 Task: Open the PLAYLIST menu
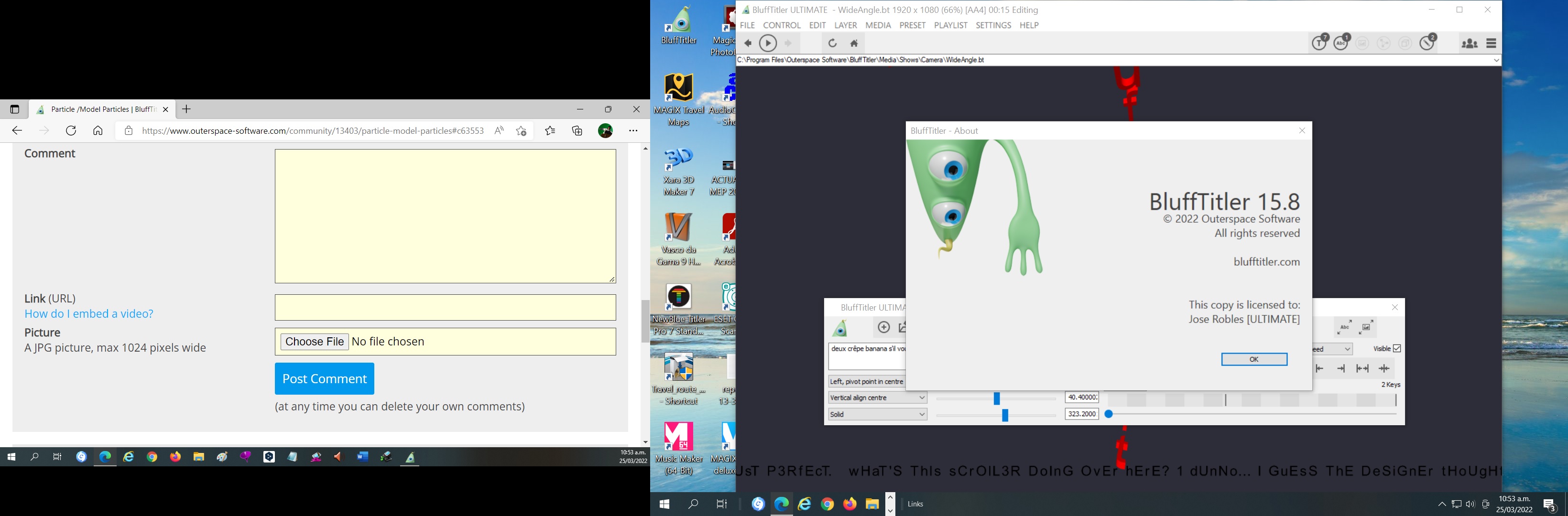[951, 25]
